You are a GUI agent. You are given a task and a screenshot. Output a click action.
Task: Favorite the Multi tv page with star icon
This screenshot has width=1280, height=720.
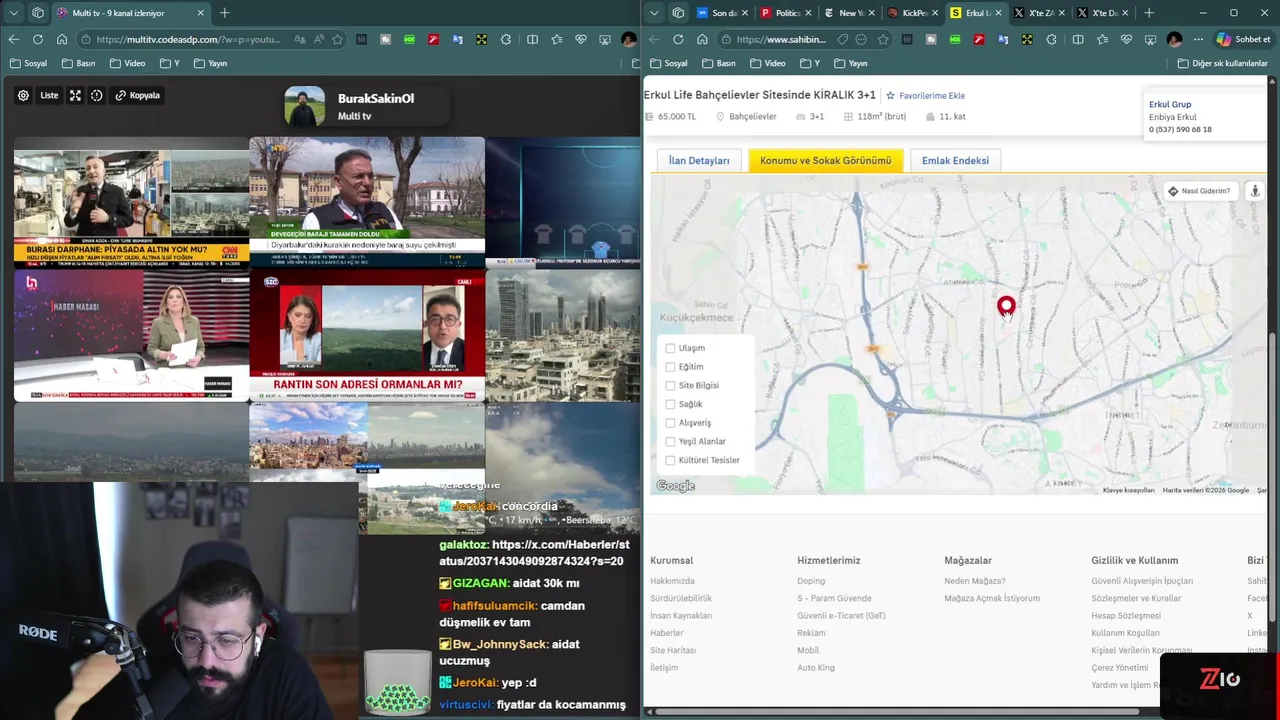[338, 39]
